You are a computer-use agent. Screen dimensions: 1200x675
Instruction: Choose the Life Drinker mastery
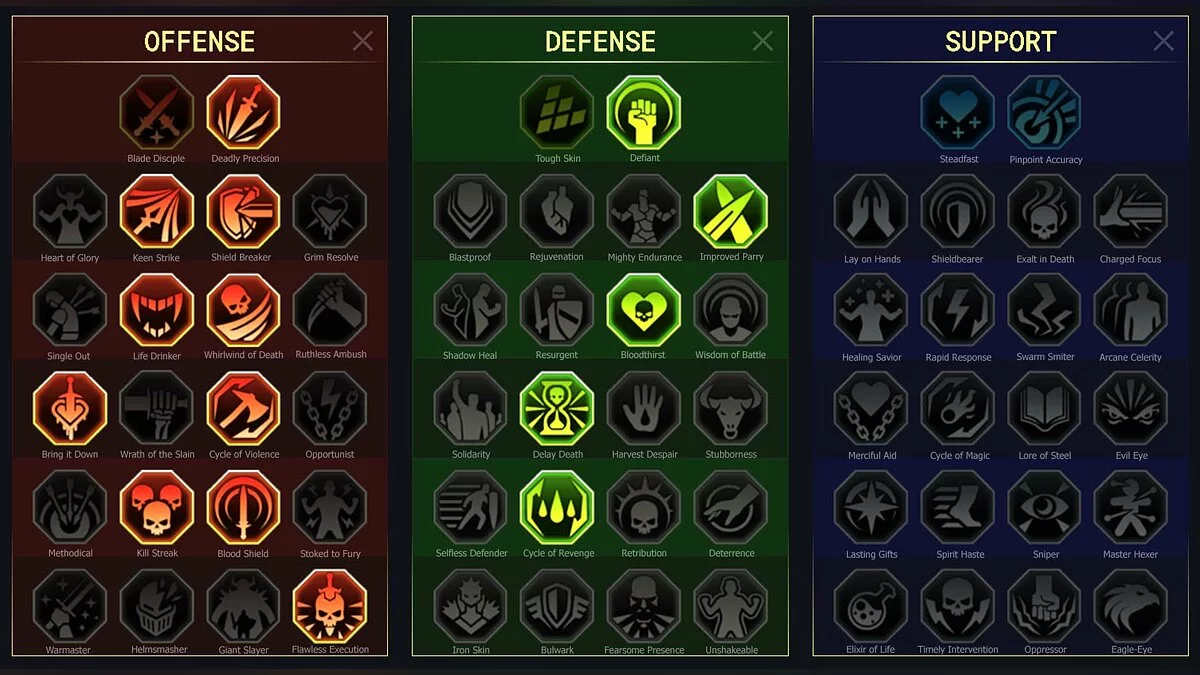pyautogui.click(x=156, y=310)
